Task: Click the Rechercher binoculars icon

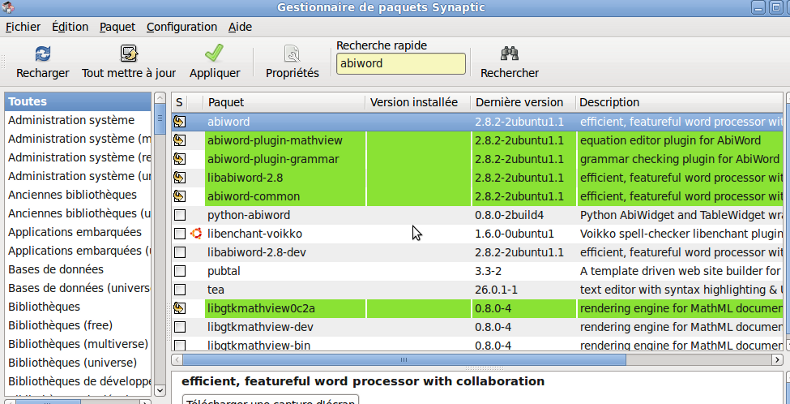Action: pyautogui.click(x=509, y=53)
